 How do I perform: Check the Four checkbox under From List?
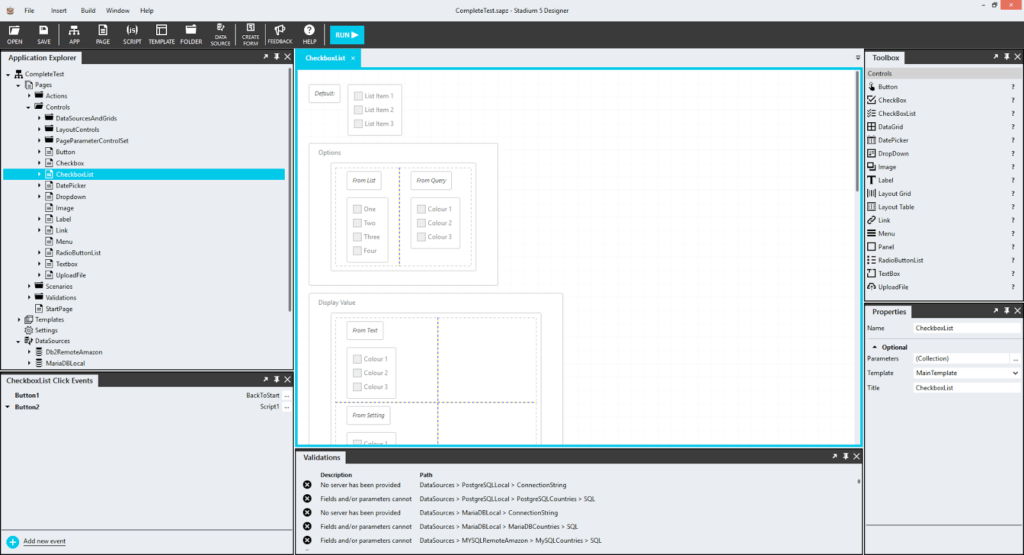pyautogui.click(x=357, y=251)
